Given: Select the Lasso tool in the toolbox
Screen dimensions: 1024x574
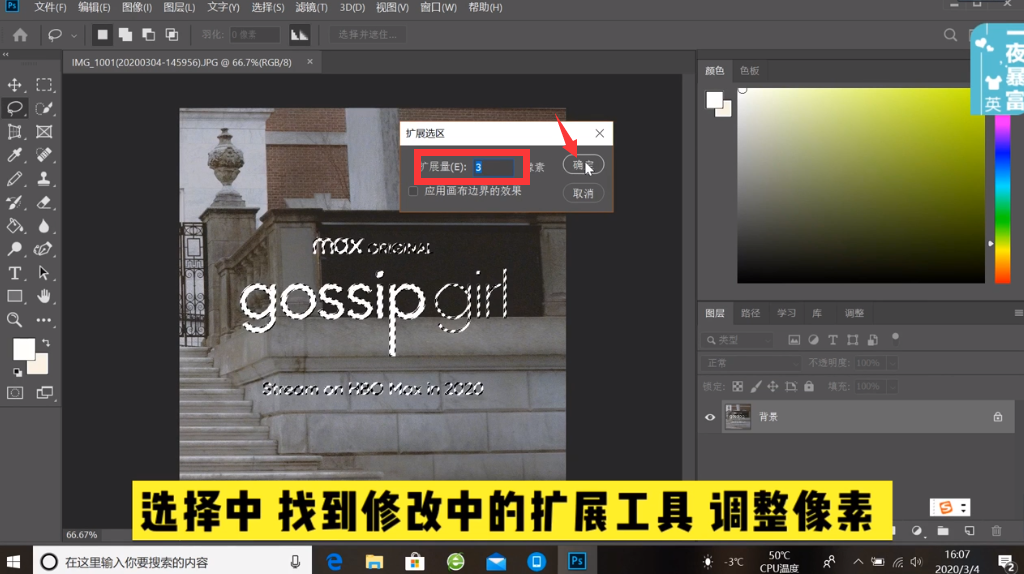Looking at the screenshot, I should click(x=14, y=108).
